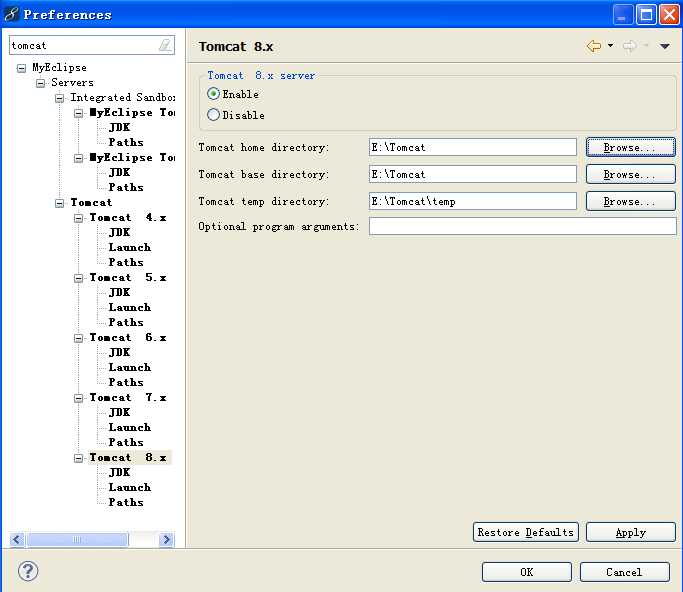Clear the tomcat filter text icon
Image resolution: width=683 pixels, height=592 pixels.
166,45
